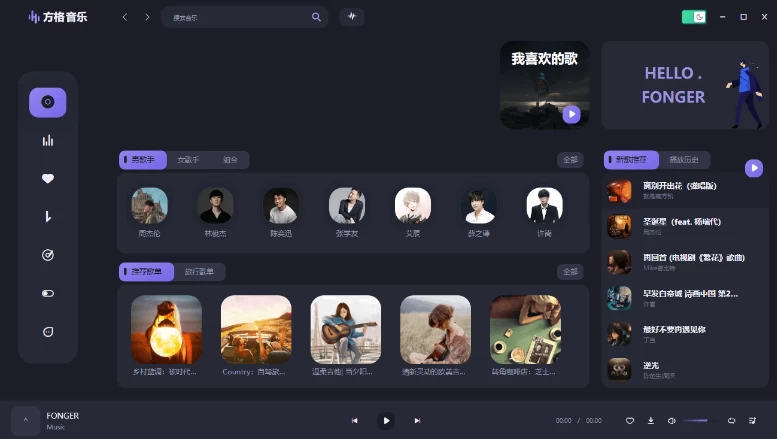Click 全部 button in the singers section
The height and width of the screenshot is (439, 777).
(570, 160)
